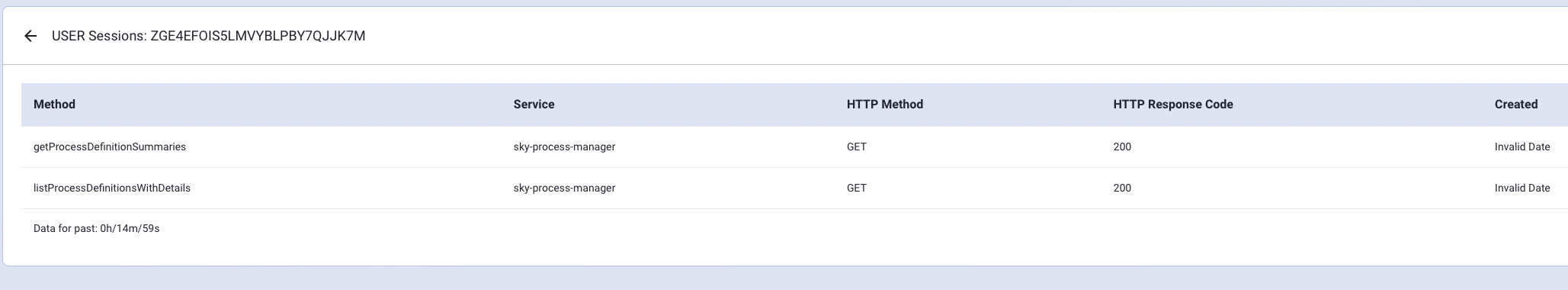The image size is (1568, 290).
Task: Click HTTP Method column header
Action: click(884, 105)
